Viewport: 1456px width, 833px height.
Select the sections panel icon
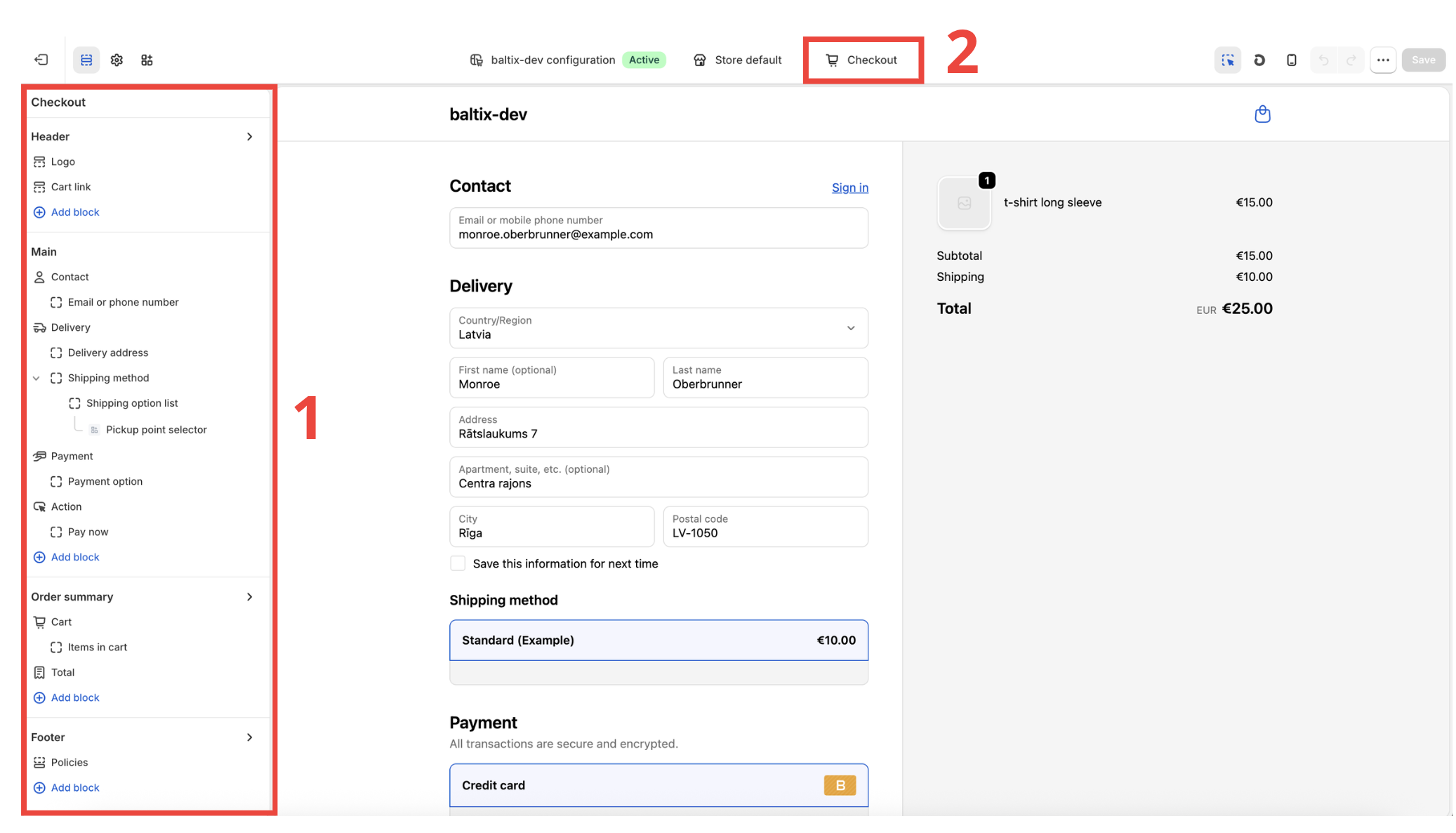pos(86,60)
